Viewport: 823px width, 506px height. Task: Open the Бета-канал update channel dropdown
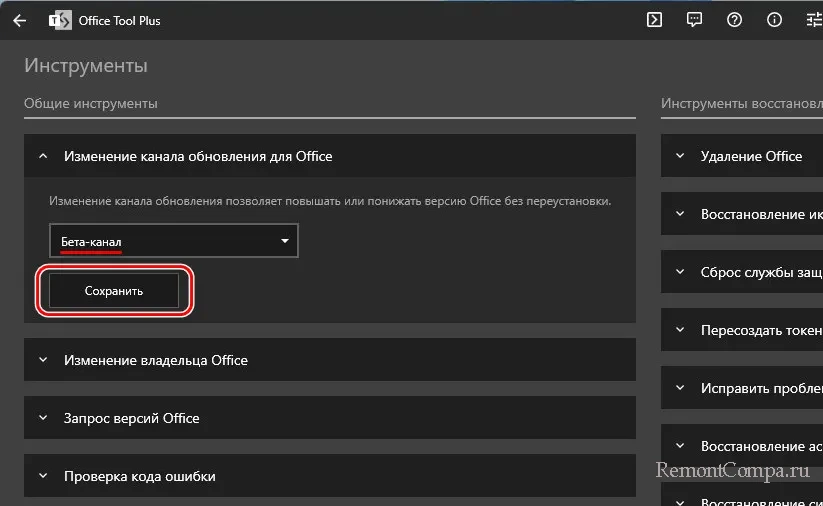tap(173, 241)
